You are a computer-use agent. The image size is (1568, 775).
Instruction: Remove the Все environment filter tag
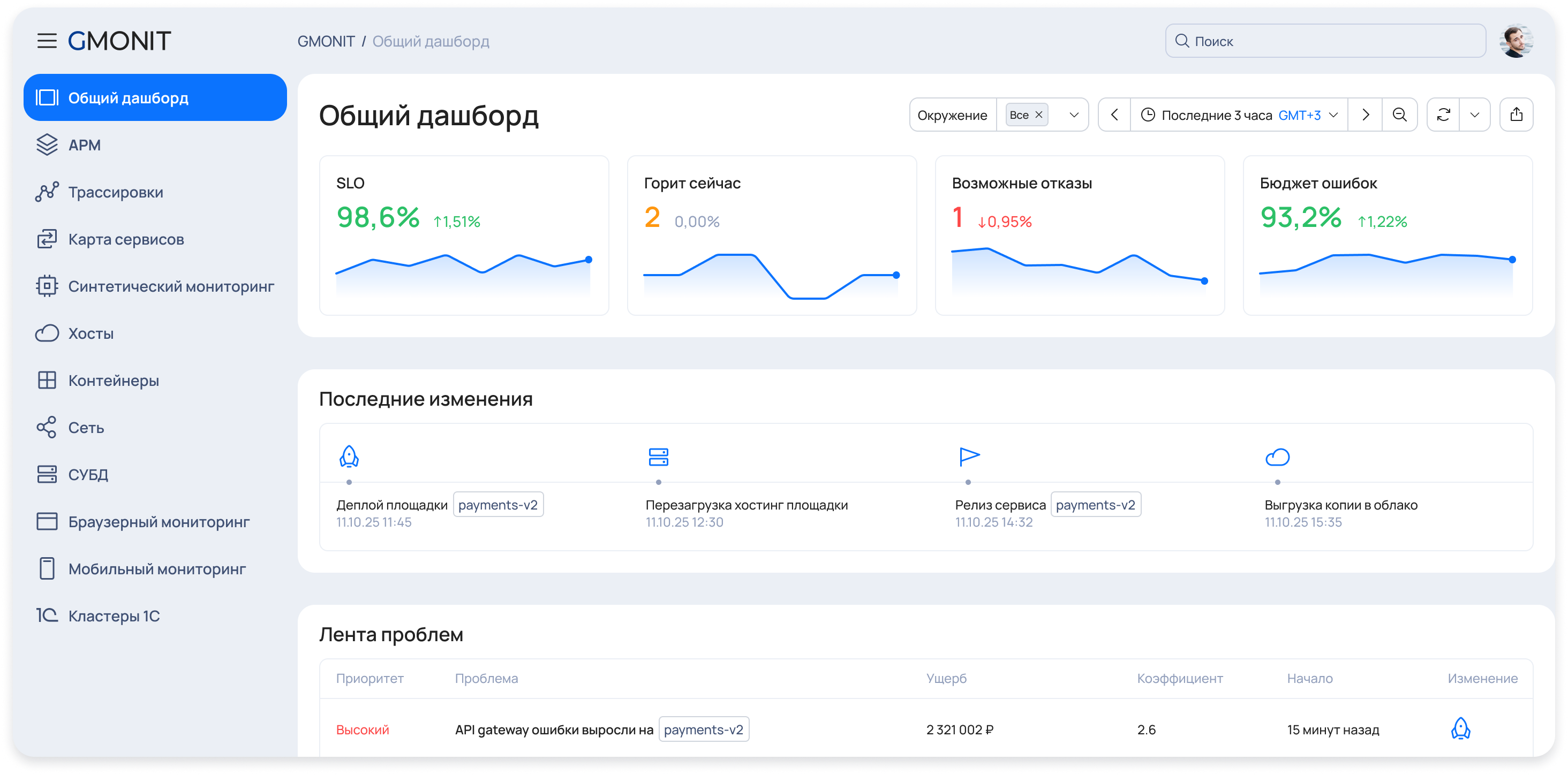click(x=1039, y=115)
